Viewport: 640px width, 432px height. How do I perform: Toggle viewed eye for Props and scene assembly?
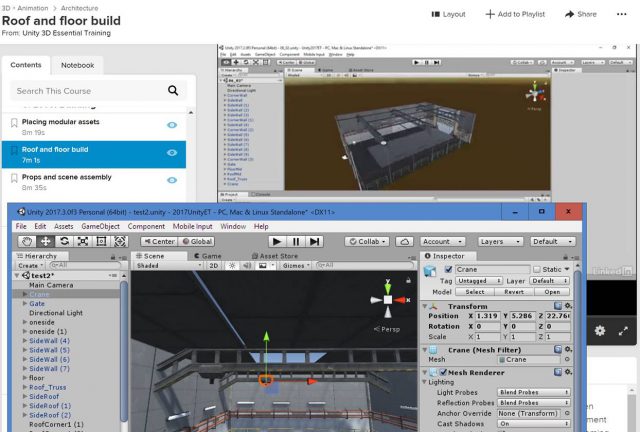click(172, 180)
